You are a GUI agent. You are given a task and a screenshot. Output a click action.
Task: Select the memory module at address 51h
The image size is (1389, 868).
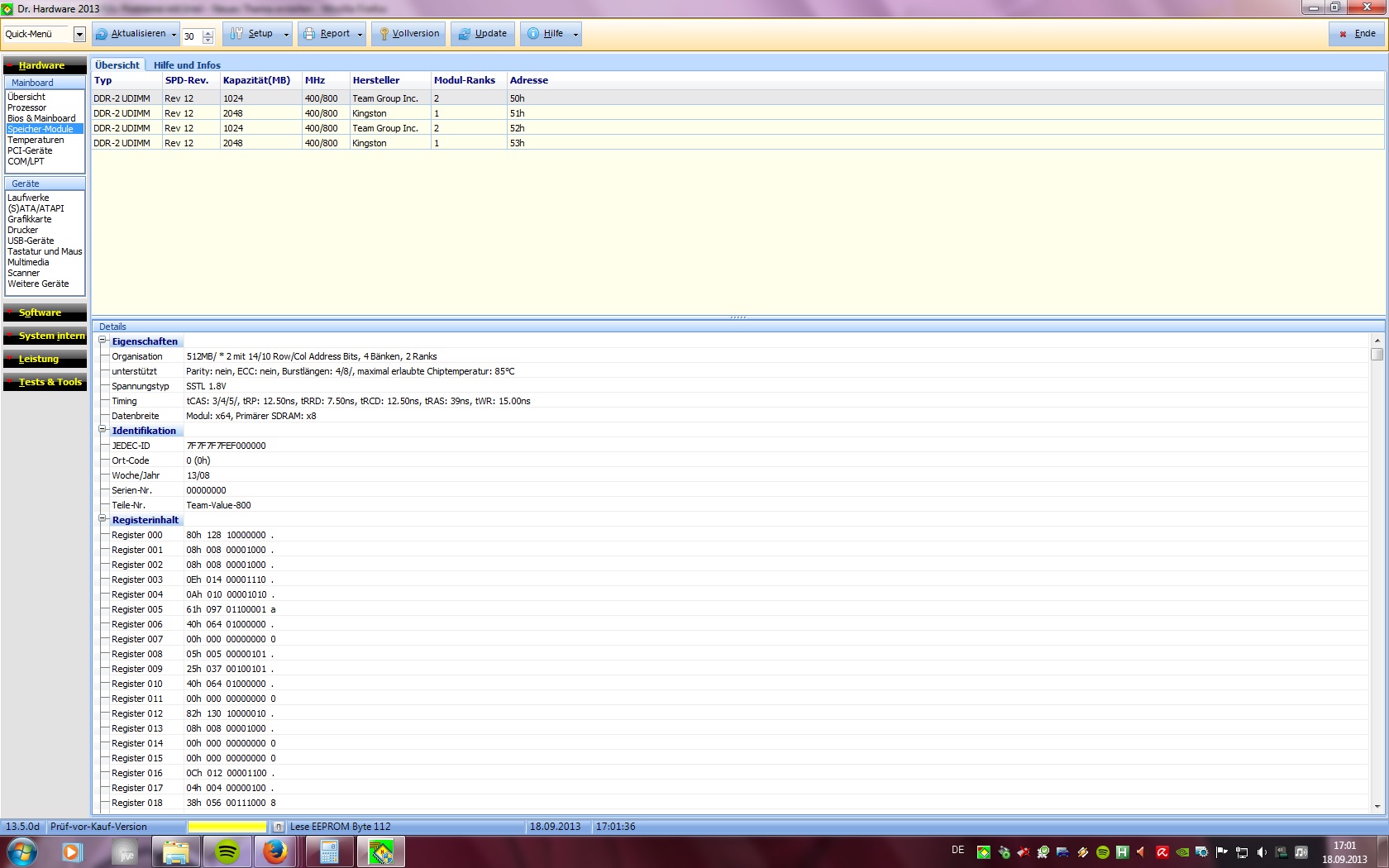(x=737, y=113)
